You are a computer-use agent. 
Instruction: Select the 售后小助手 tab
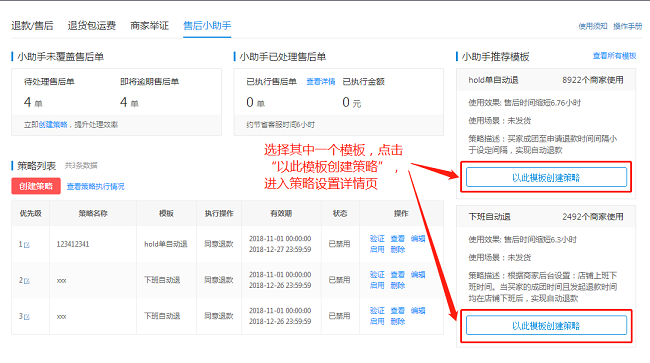coord(207,26)
